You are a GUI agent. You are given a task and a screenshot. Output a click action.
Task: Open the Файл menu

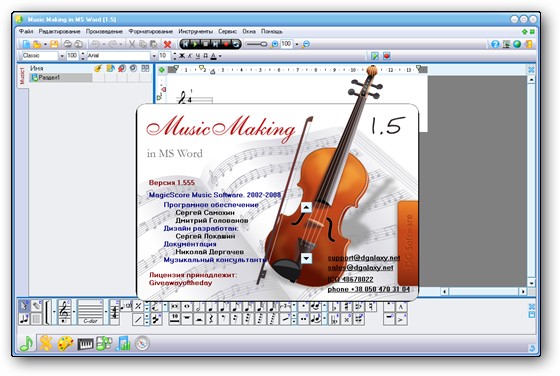point(26,31)
